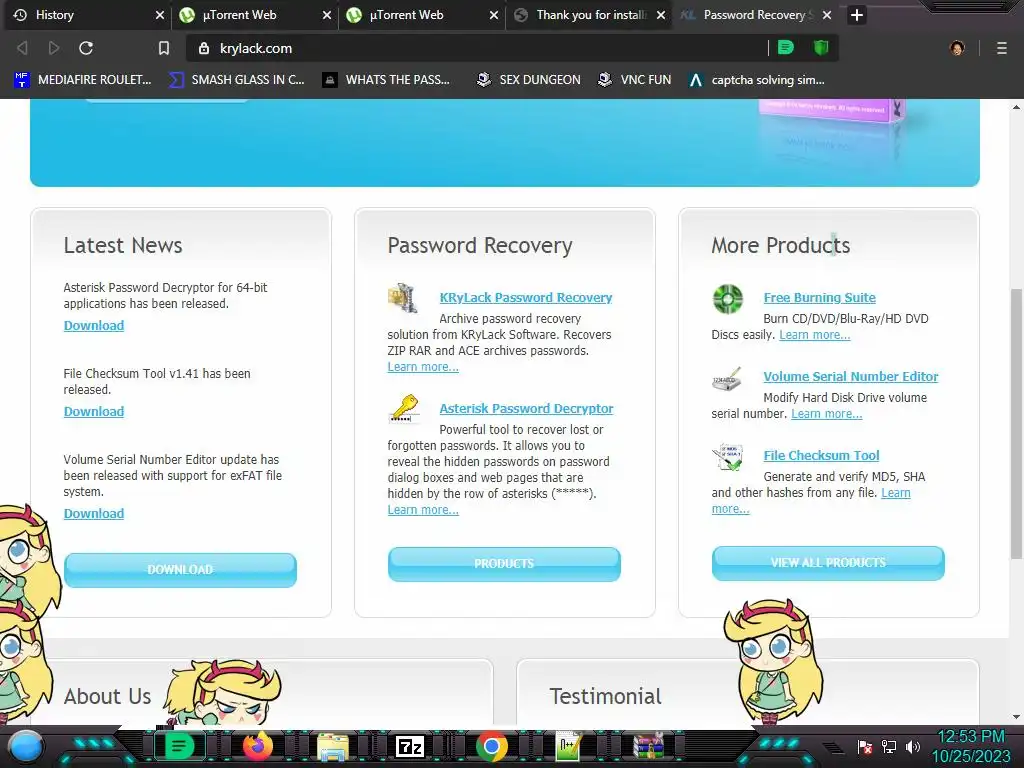The width and height of the screenshot is (1024, 768).
Task: Open the captcha solving sim... bookmark
Action: click(757, 80)
